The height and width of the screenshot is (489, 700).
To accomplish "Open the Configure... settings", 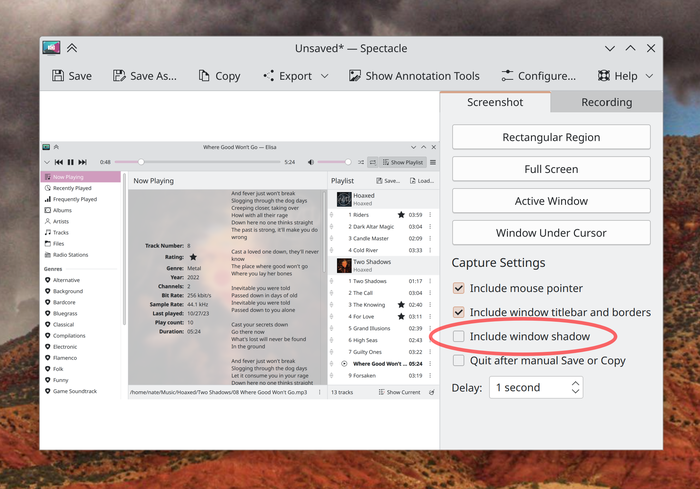I will pyautogui.click(x=538, y=76).
